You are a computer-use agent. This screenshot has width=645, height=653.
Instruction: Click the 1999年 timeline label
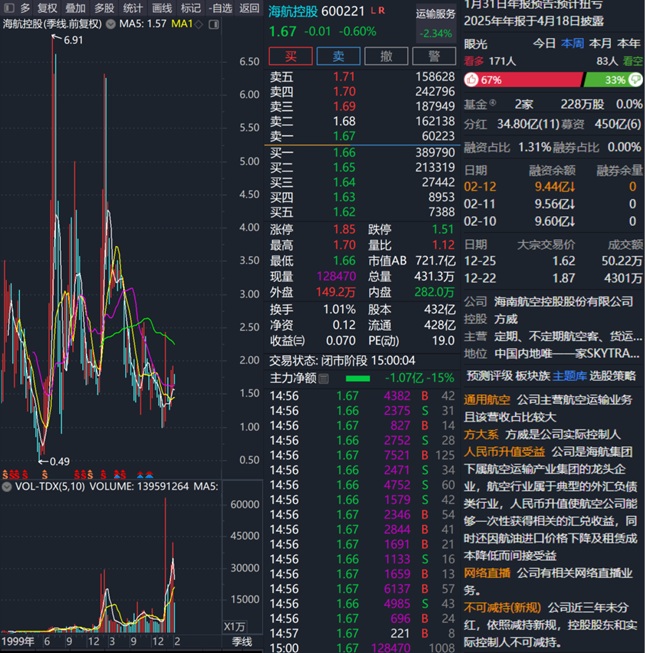coord(18,642)
